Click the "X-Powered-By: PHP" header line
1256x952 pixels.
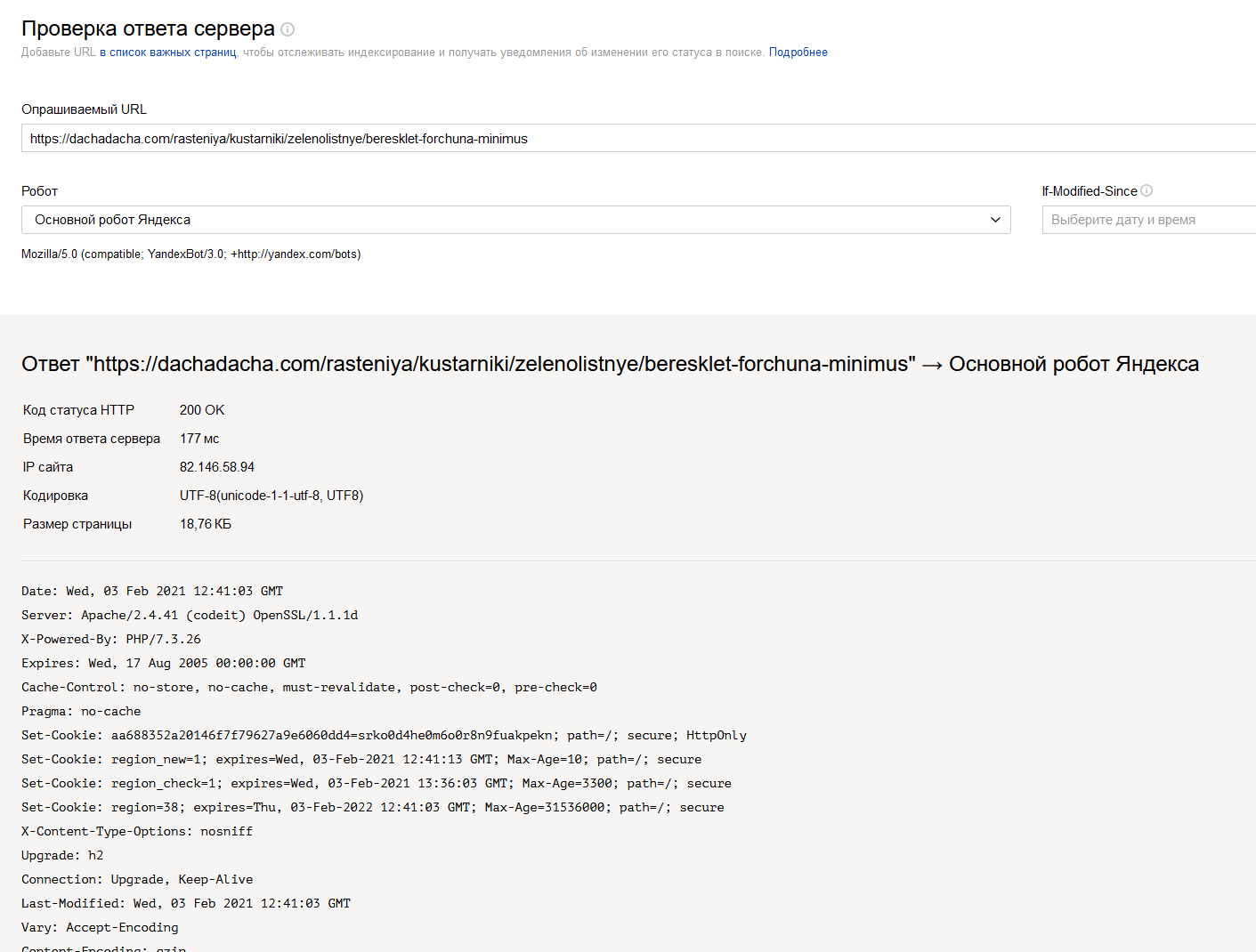click(111, 640)
